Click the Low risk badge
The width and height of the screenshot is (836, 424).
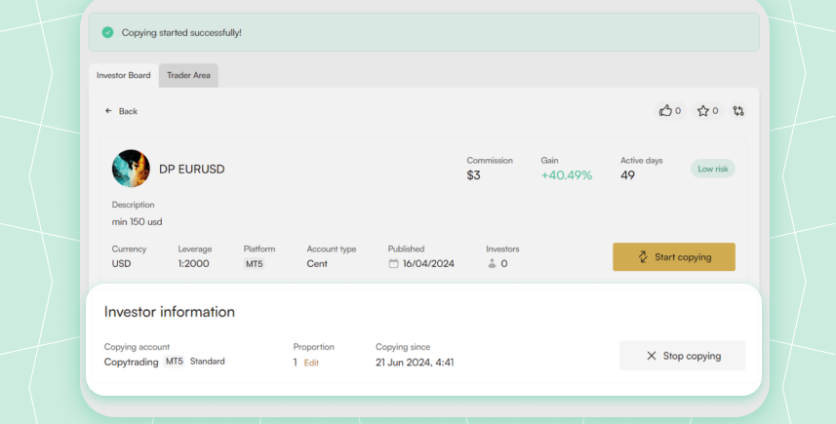(712, 169)
